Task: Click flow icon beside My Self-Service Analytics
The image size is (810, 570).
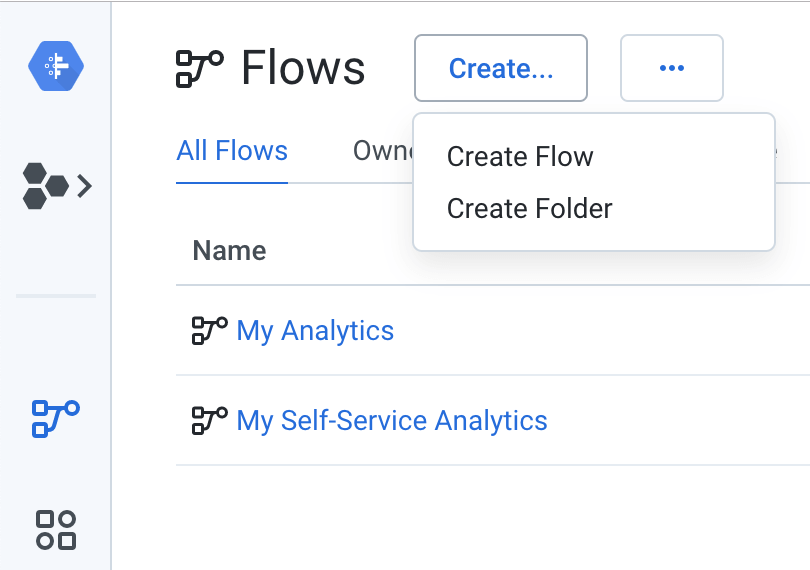Action: (x=210, y=421)
